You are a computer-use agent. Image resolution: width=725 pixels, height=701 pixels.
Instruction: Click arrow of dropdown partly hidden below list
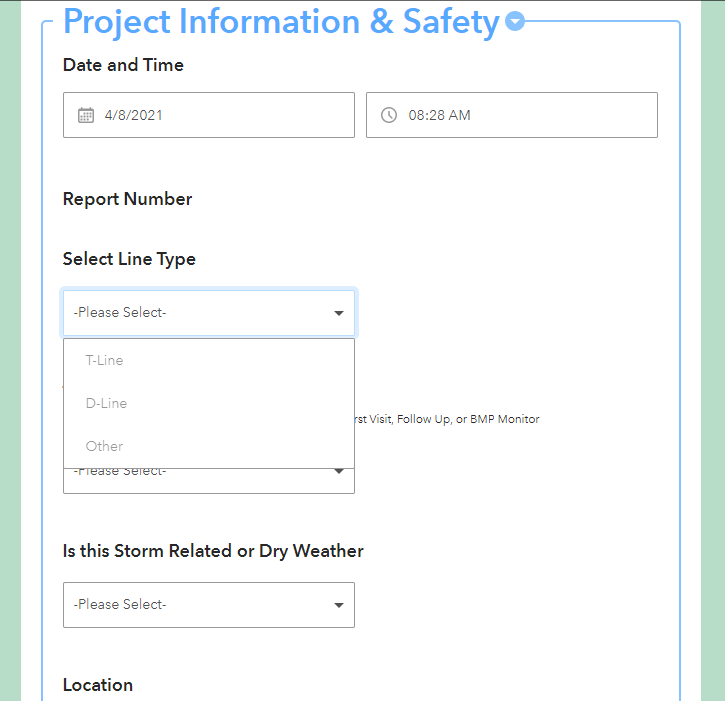[339, 472]
